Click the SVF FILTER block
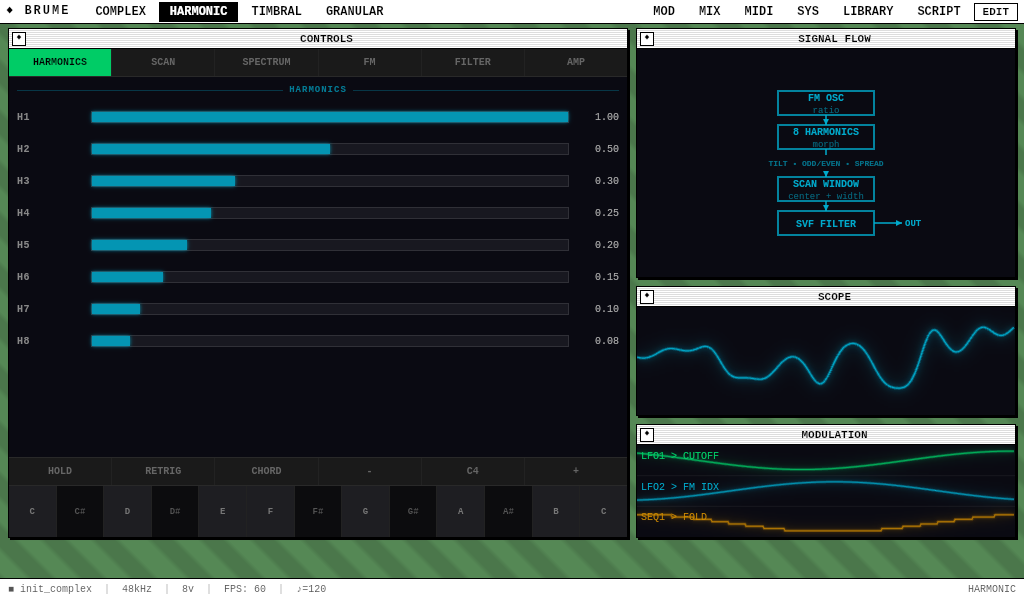This screenshot has width=1024, height=600. coord(826,223)
